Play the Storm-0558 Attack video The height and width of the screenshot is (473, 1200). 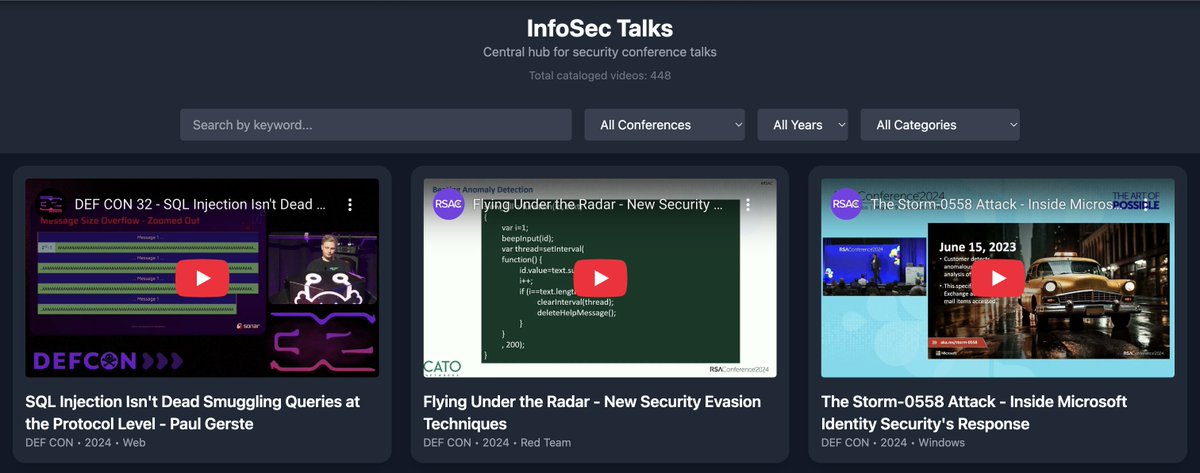click(x=998, y=278)
